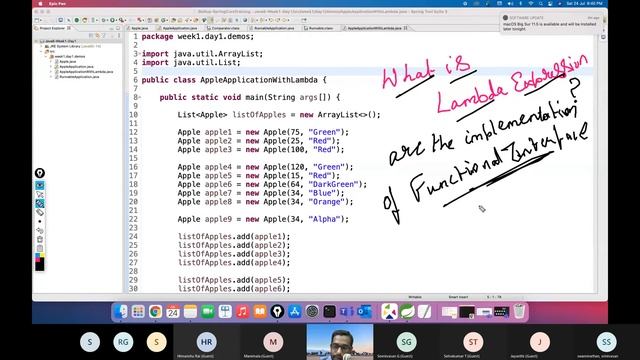Choose the pen size dot in Epic Pen toolbar
This screenshot has width=640, height=360.
pyautogui.click(x=40, y=221)
